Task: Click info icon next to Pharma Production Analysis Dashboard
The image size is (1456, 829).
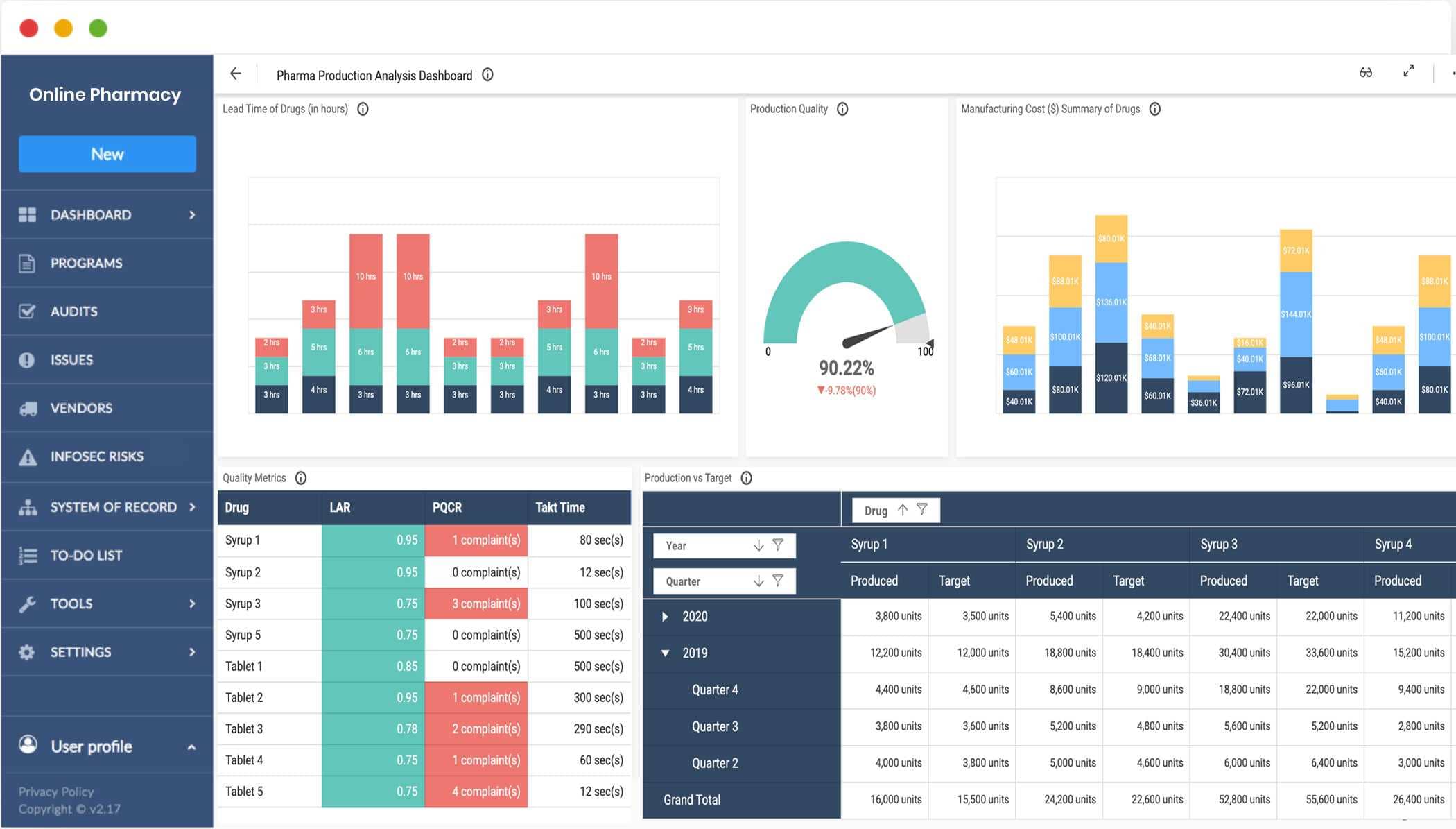Action: pos(487,75)
